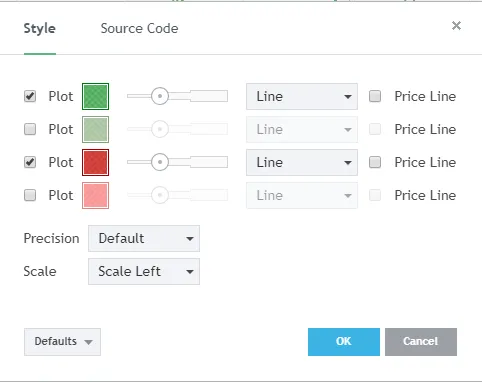Confirm changes with the OK button
The height and width of the screenshot is (382, 482).
point(344,342)
